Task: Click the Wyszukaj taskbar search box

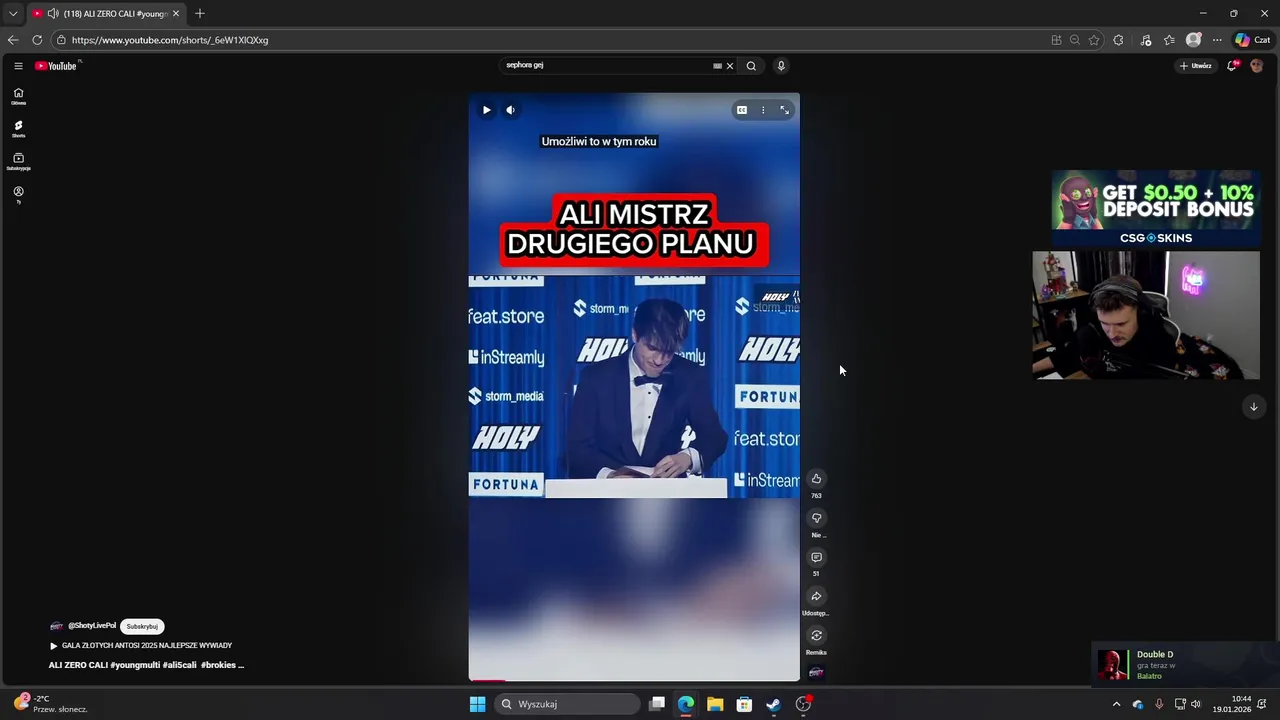Action: pyautogui.click(x=567, y=704)
